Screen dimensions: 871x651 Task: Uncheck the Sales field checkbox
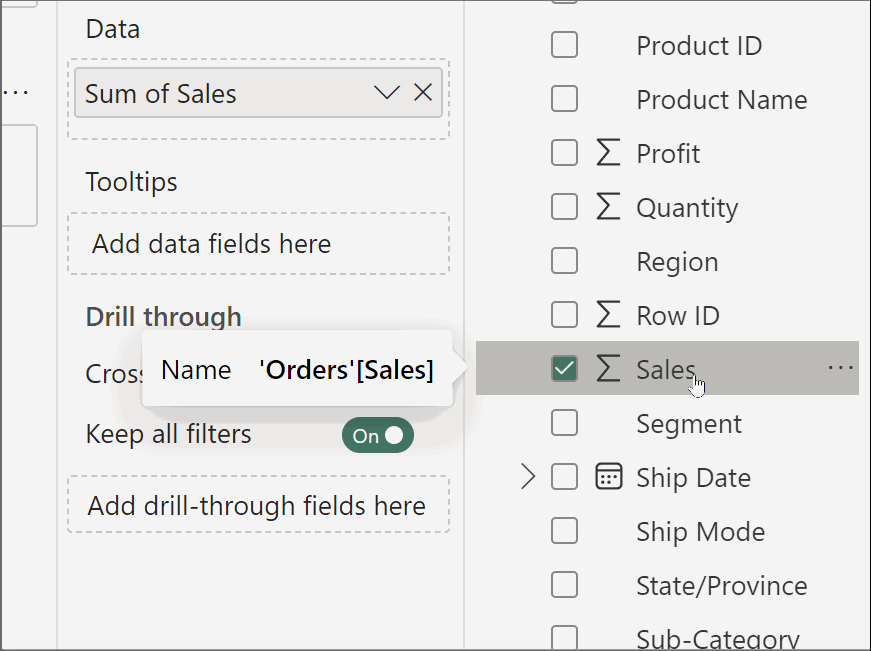565,369
